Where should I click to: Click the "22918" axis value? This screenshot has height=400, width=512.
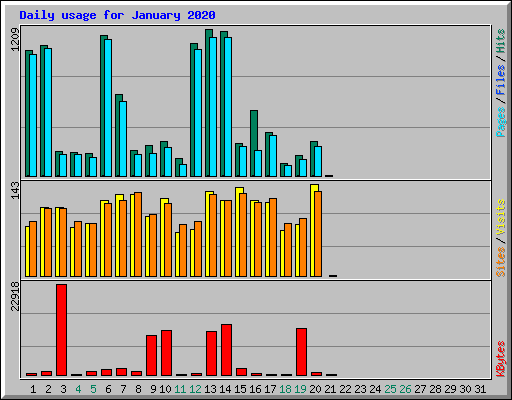tap(15, 296)
